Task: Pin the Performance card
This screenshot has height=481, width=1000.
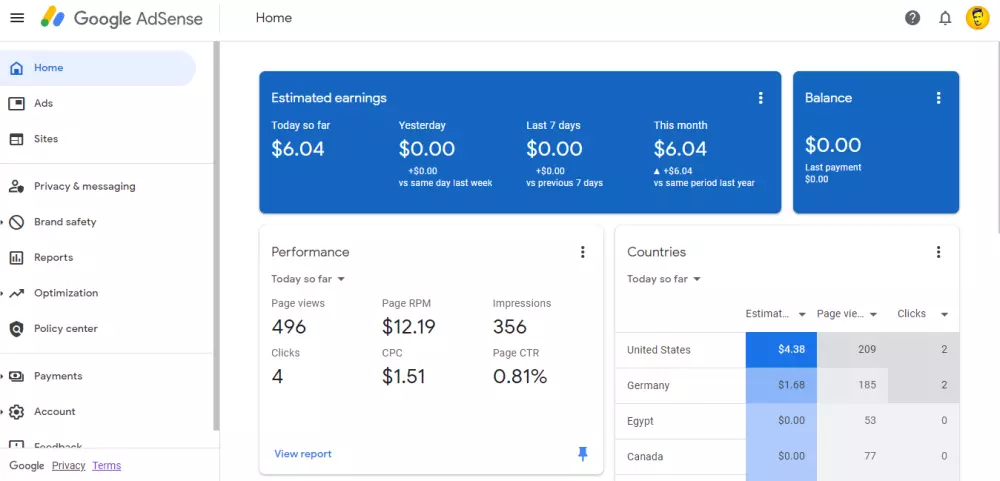Action: coord(583,454)
